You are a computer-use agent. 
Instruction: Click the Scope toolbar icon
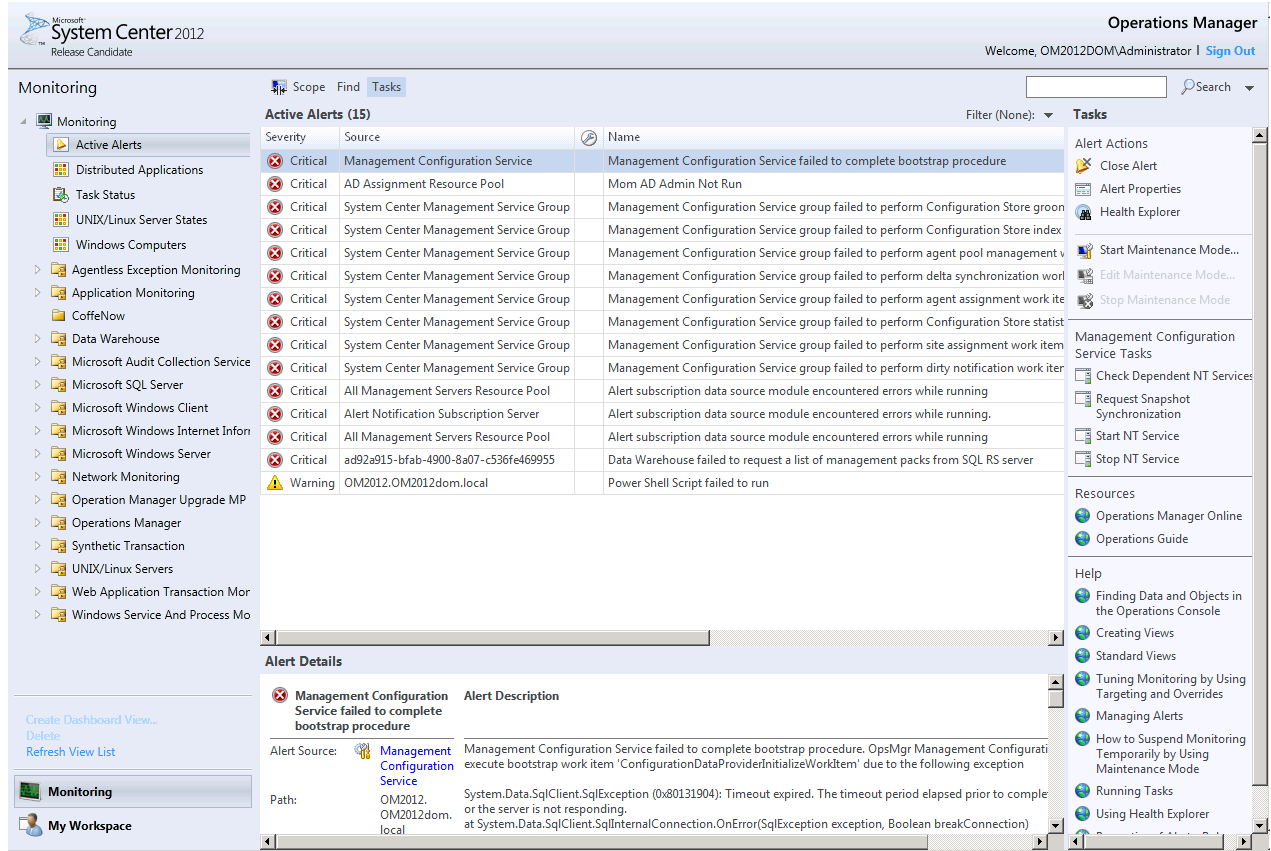pyautogui.click(x=279, y=87)
